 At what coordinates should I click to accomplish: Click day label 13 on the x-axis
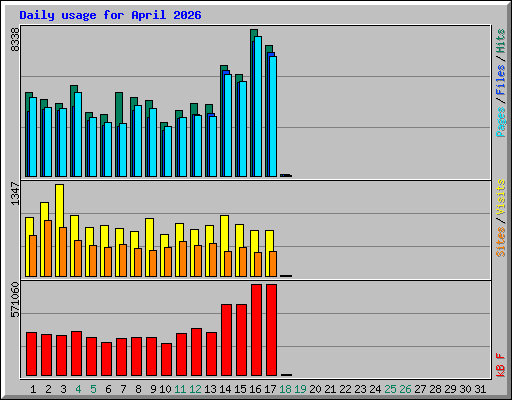click(210, 389)
